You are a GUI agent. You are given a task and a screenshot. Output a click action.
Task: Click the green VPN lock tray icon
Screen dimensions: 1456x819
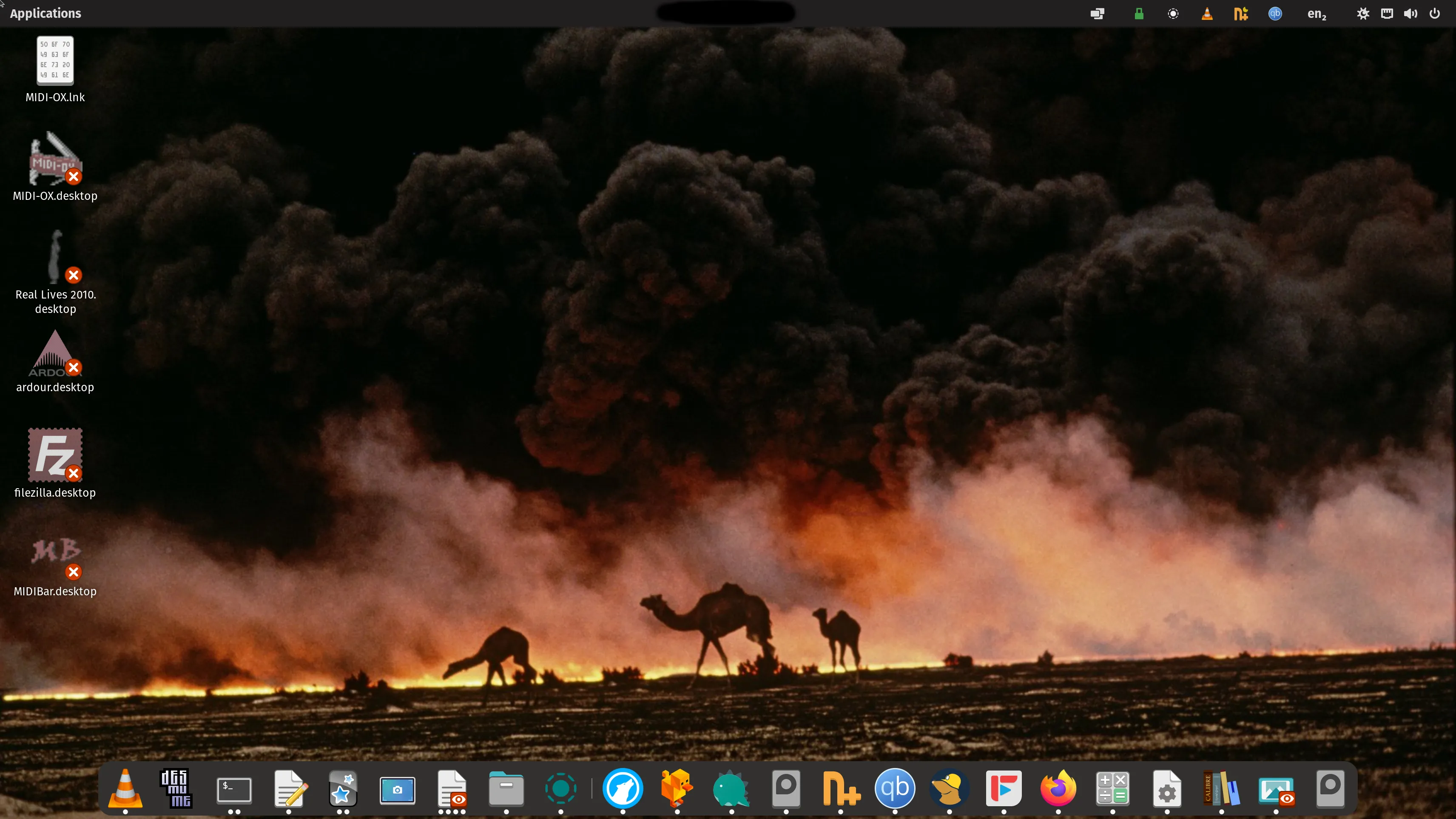(x=1139, y=14)
